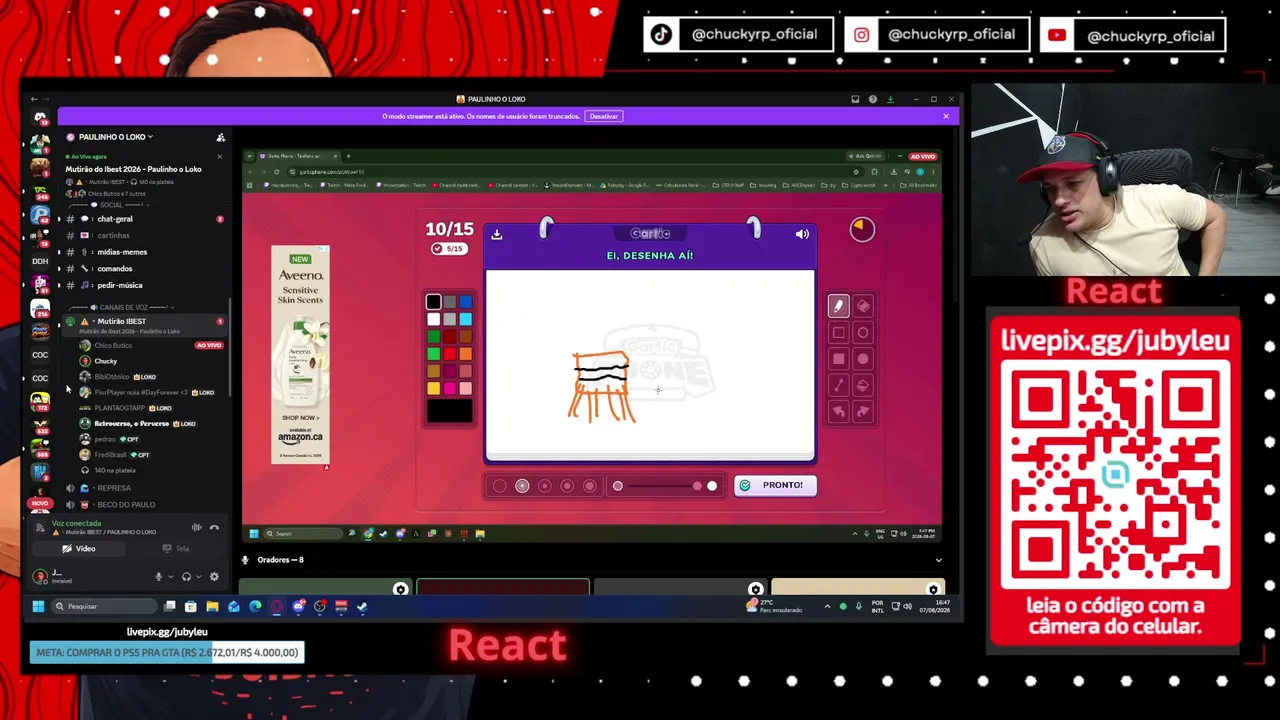Screen dimensions: 1280x720
Task: Click Desativar to disable streamer mode
Action: (604, 116)
